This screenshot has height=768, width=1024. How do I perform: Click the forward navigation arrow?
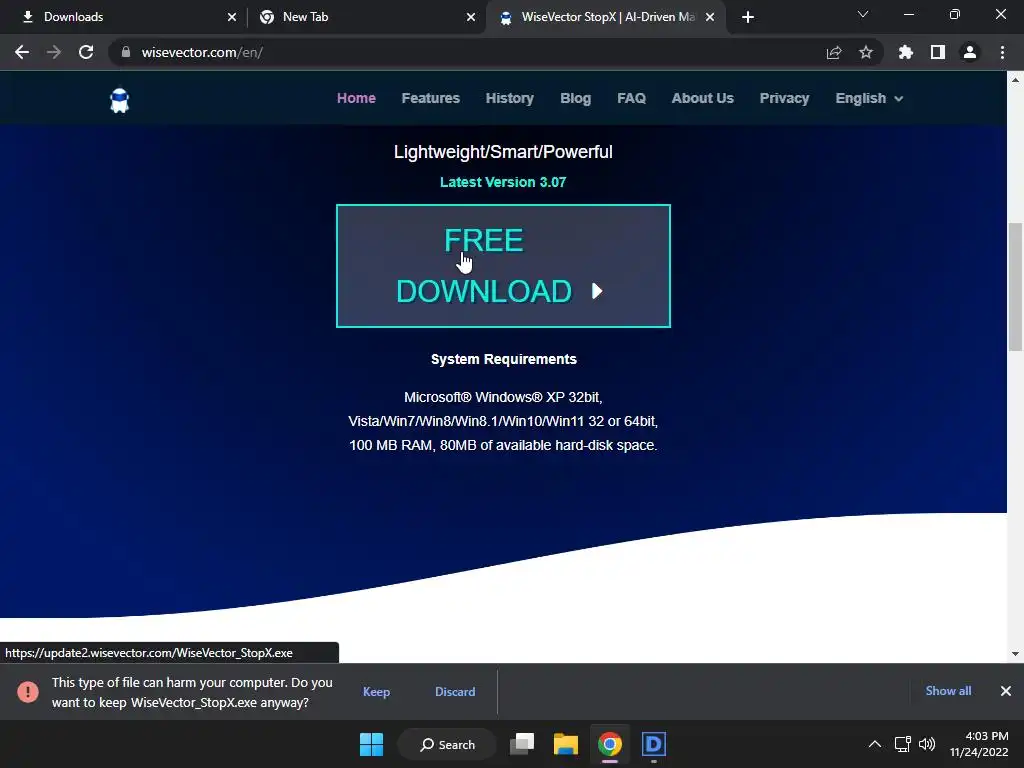(x=54, y=52)
